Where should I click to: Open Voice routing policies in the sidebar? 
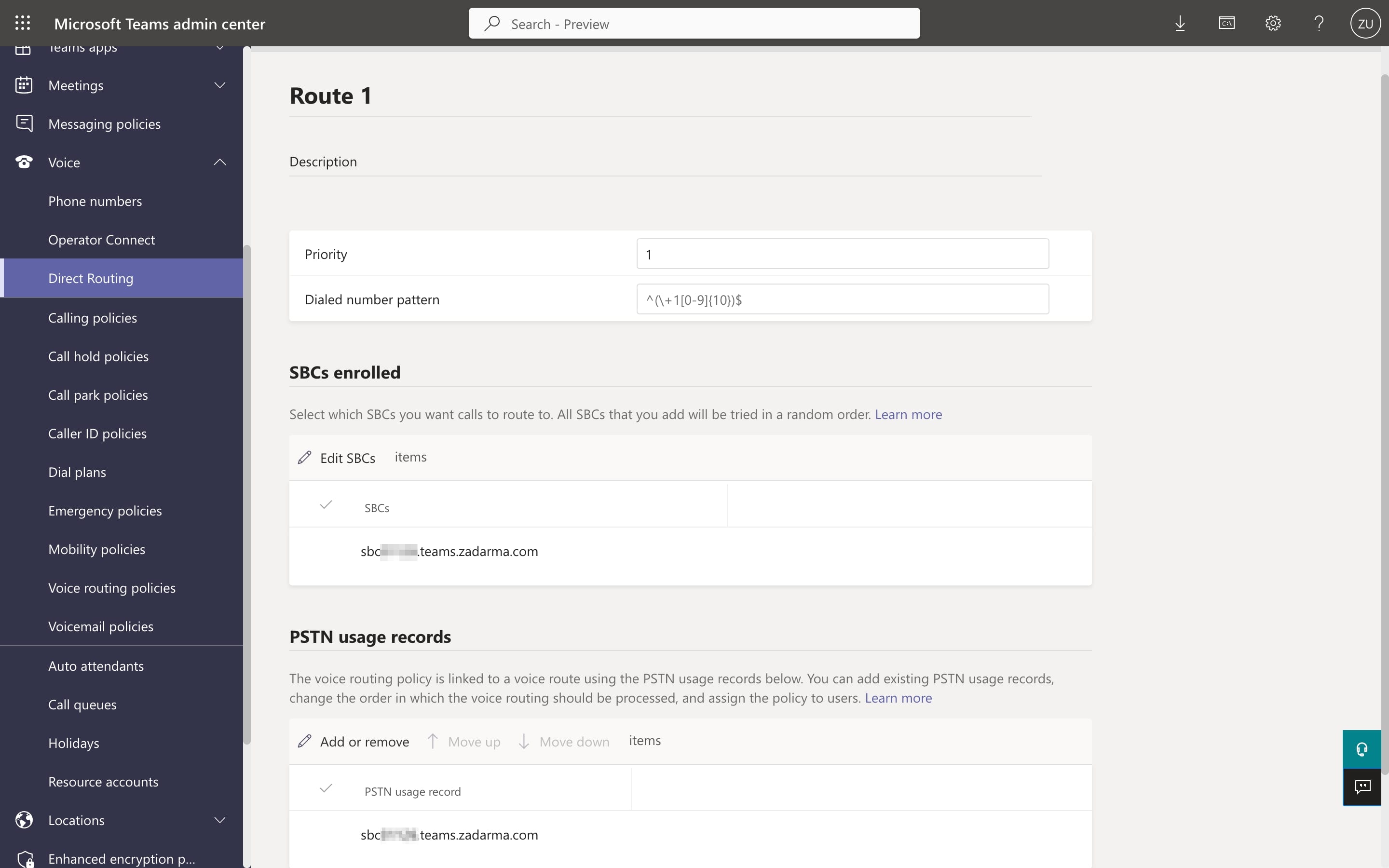tap(112, 588)
